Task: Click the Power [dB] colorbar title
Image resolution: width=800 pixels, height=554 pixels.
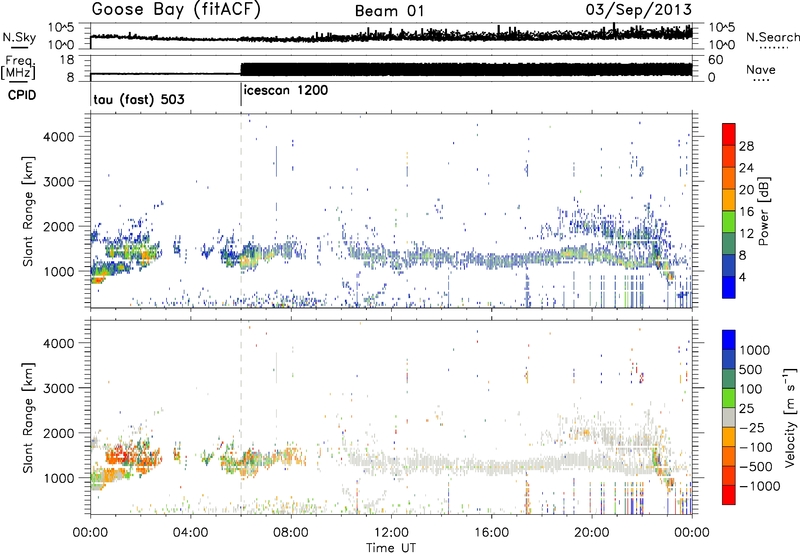Action: (763, 211)
